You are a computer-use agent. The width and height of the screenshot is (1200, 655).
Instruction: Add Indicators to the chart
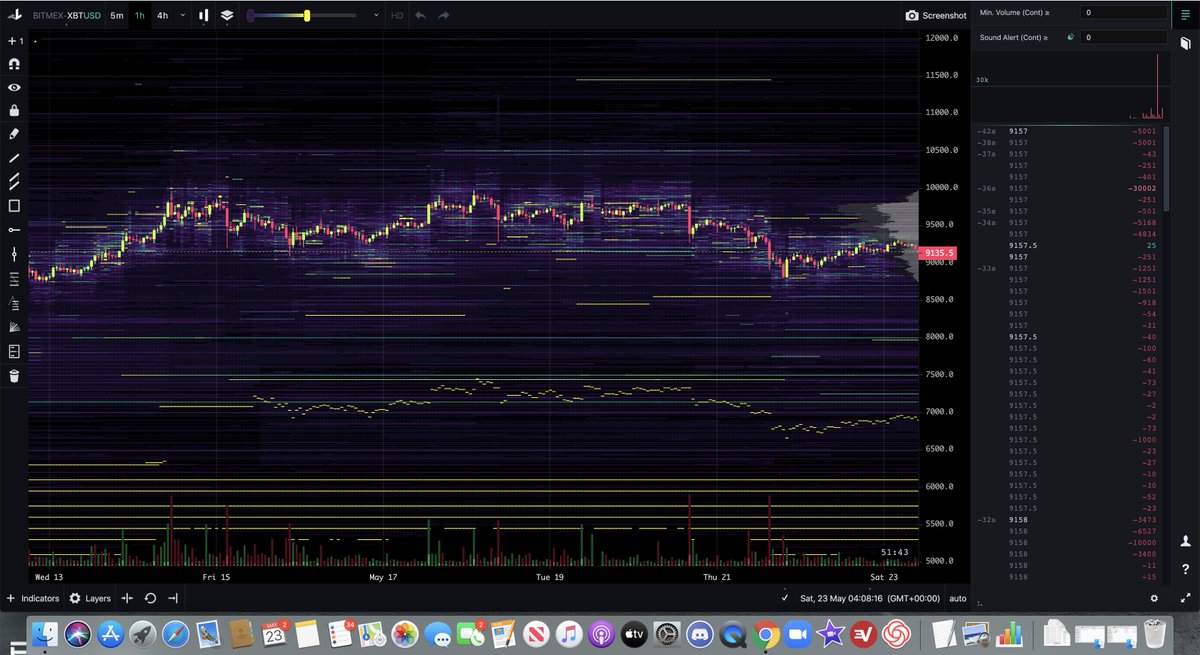[x=33, y=598]
